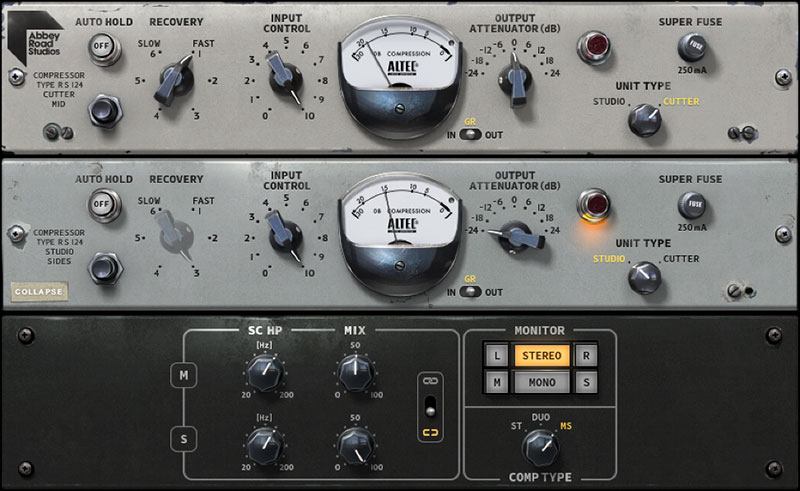Set Recovery to position 1 FAST on Mid unit
Viewport: 800px width, 491px height.
coord(199,54)
